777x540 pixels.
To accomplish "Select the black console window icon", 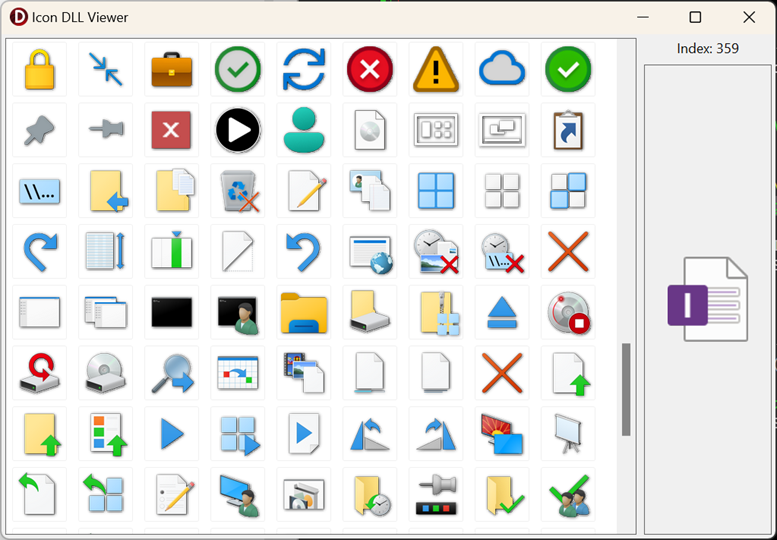I will (171, 312).
